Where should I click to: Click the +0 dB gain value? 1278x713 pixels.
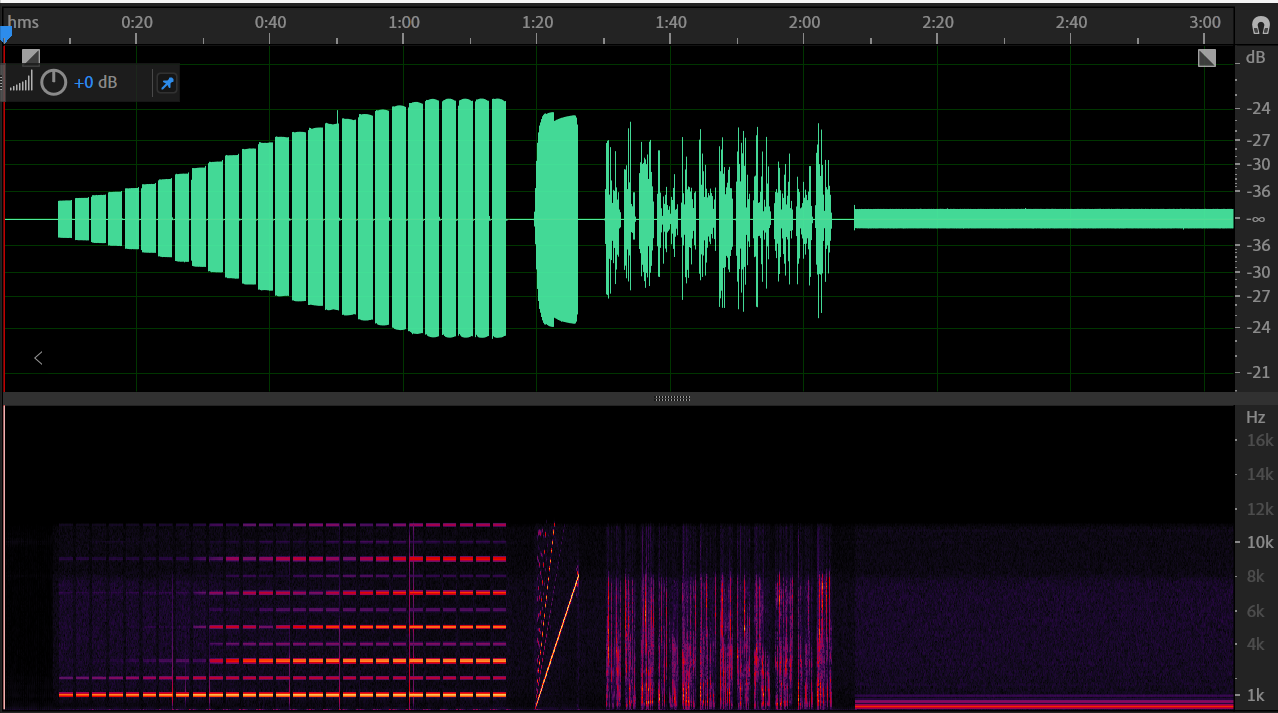pyautogui.click(x=95, y=82)
